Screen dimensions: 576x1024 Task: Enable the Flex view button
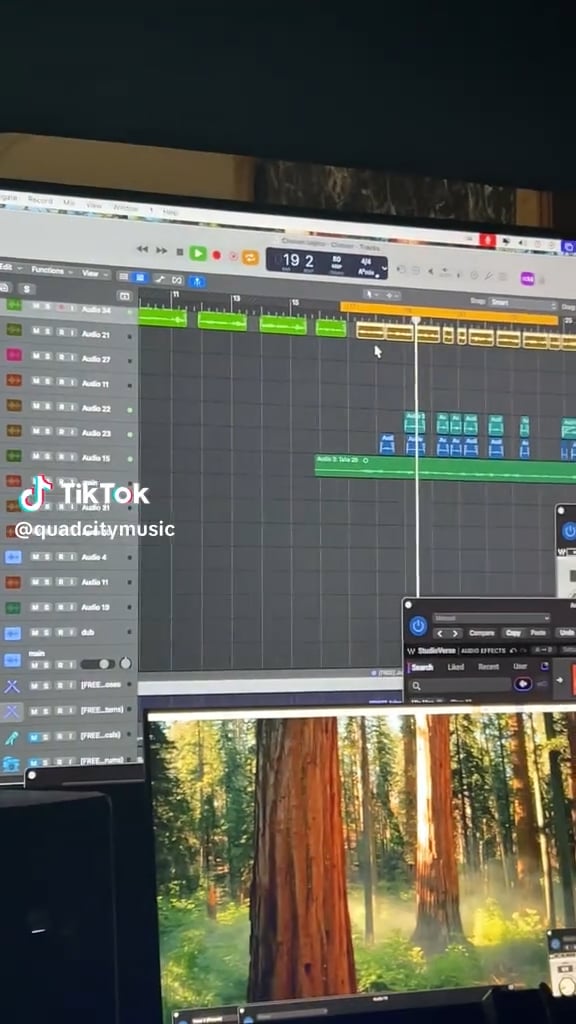(x=177, y=280)
